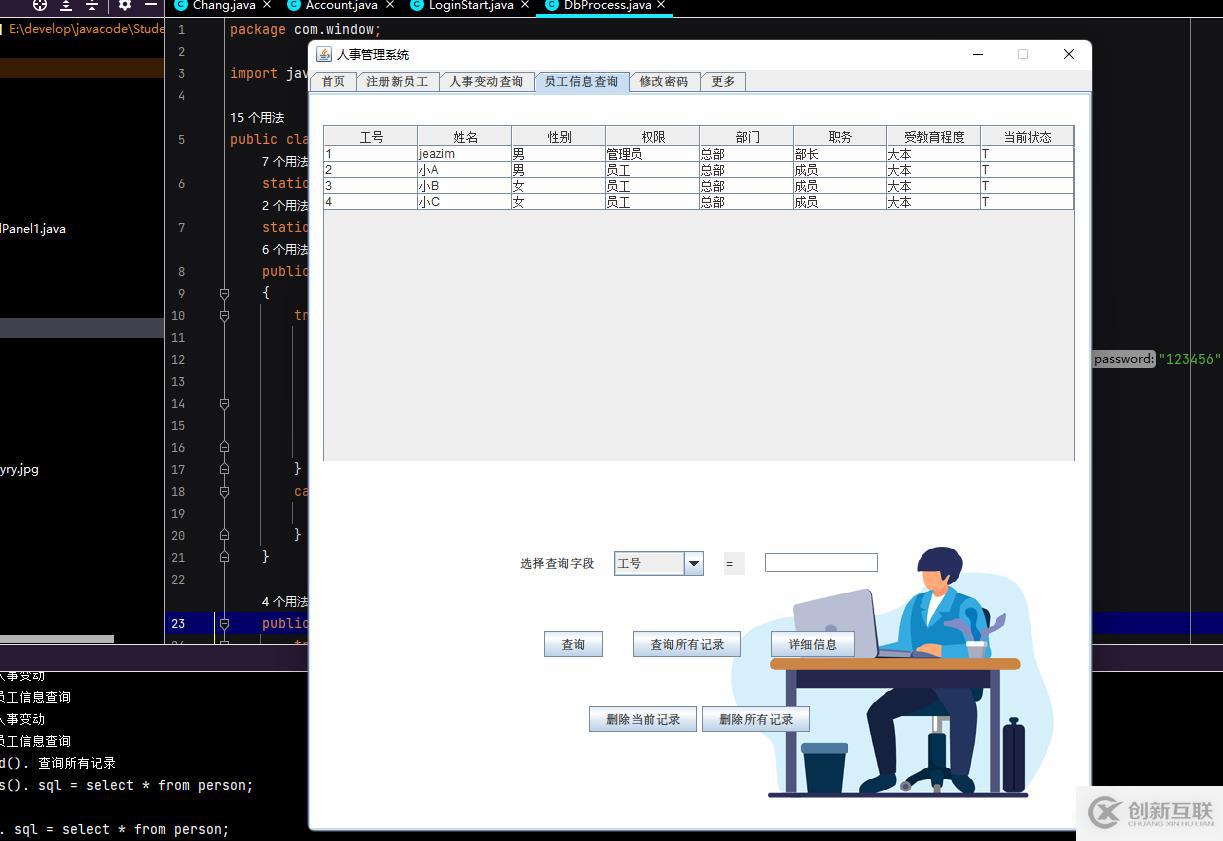This screenshot has height=841, width=1223.
Task: Click the 详细信息 button
Action: point(812,645)
